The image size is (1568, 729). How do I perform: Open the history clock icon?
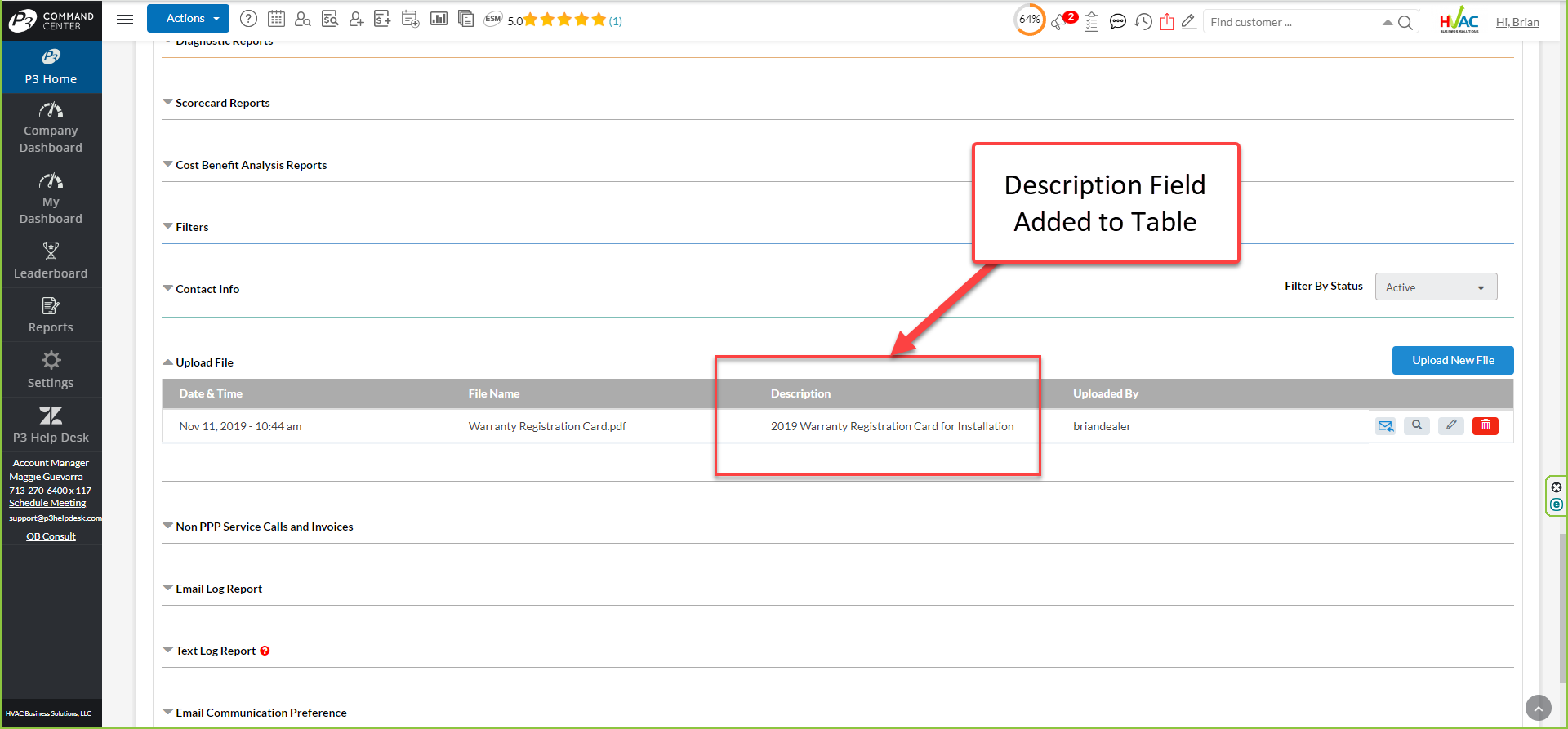(x=1143, y=21)
